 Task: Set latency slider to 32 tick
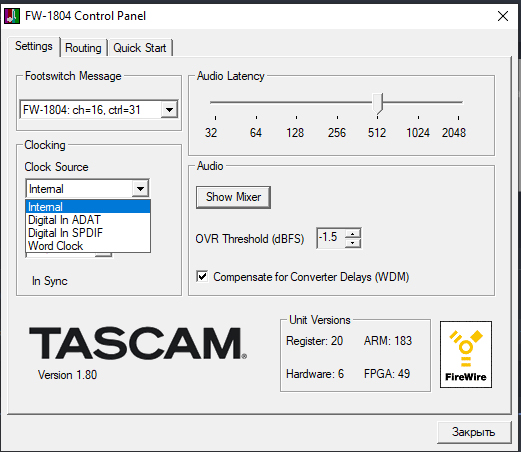coord(215,118)
